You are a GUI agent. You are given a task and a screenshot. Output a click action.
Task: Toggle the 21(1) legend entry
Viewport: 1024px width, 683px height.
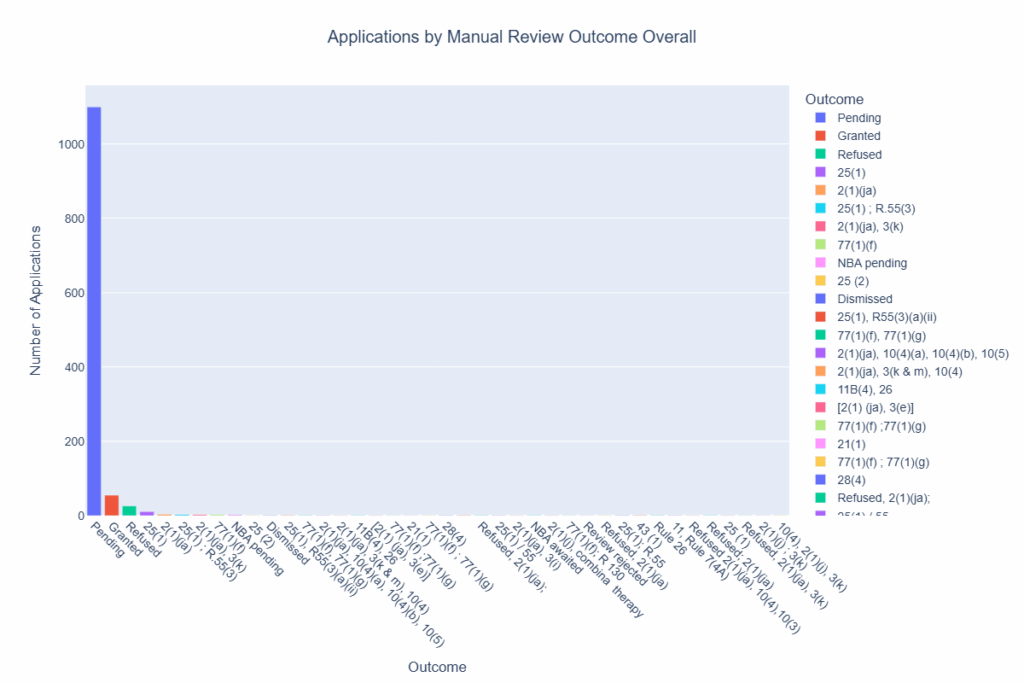pyautogui.click(x=853, y=443)
